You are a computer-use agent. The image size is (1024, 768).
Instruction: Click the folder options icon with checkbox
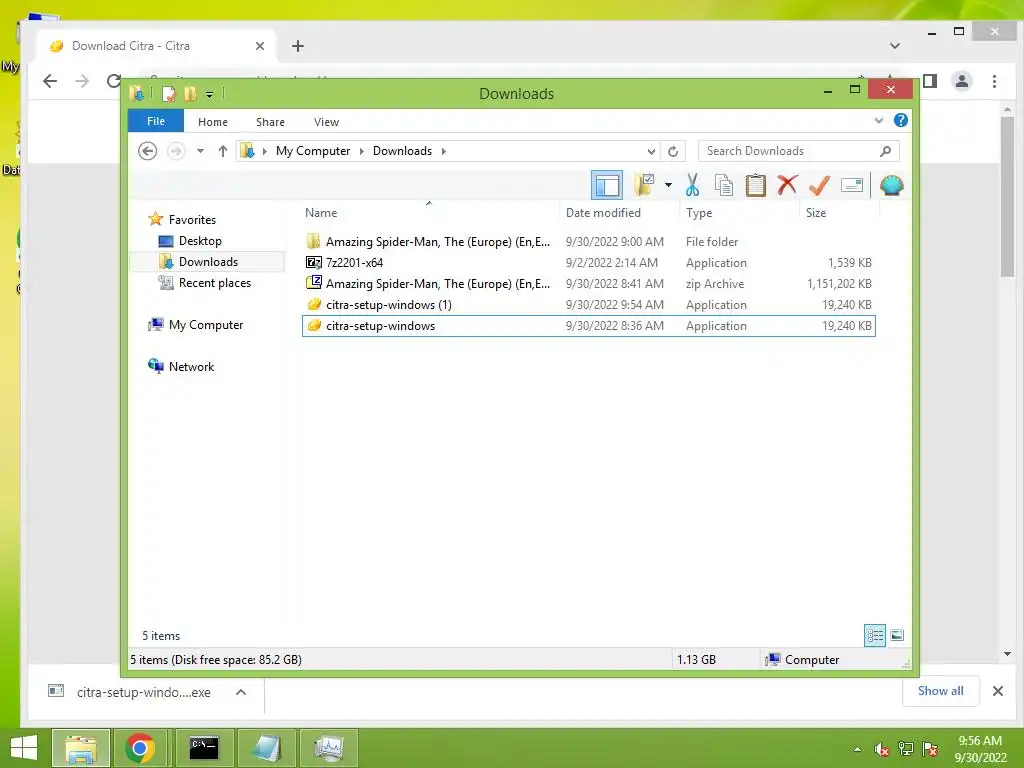tap(644, 185)
